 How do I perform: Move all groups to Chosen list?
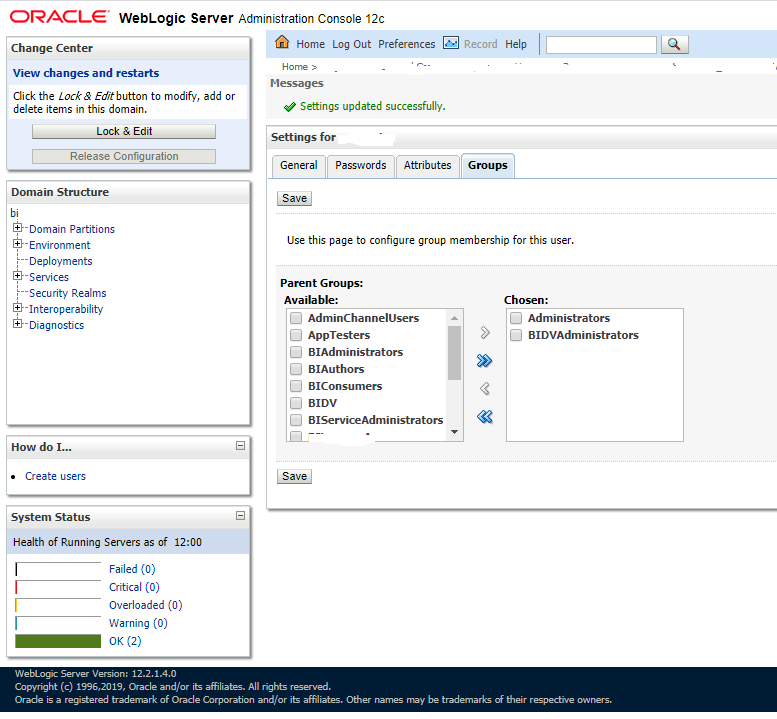[485, 361]
